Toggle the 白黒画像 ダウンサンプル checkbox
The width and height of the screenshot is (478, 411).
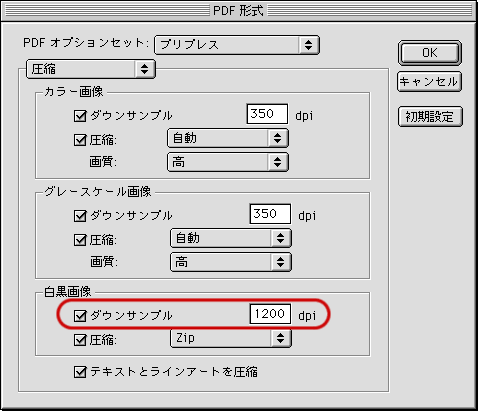[x=80, y=316]
